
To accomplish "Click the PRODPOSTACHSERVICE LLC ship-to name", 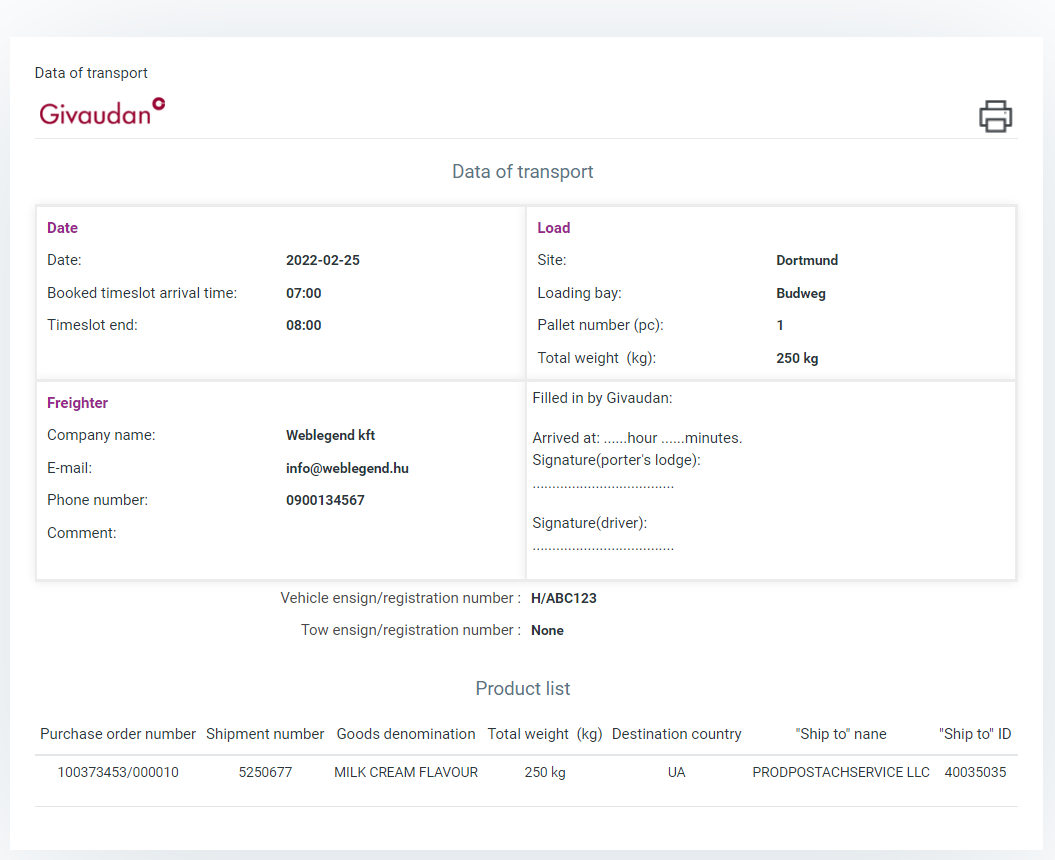I will pyautogui.click(x=841, y=772).
